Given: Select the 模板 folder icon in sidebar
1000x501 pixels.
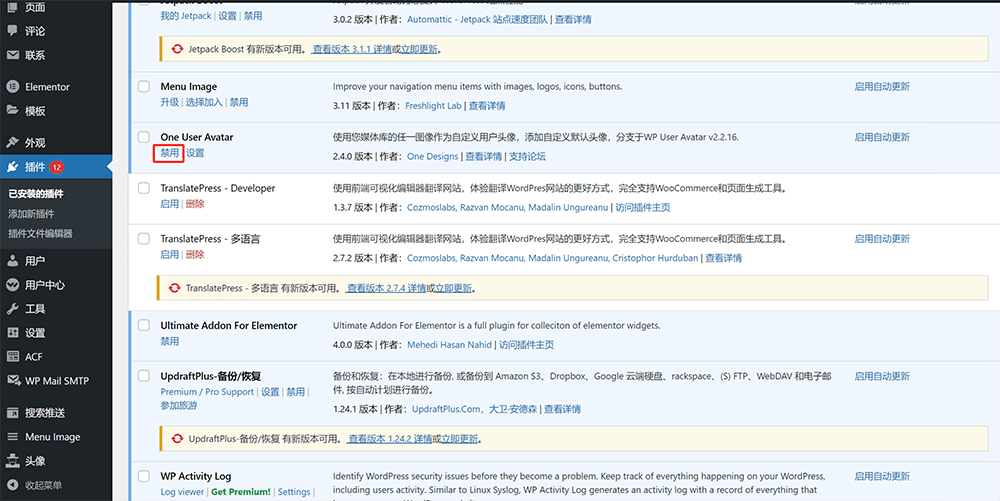Looking at the screenshot, I should click(12, 111).
